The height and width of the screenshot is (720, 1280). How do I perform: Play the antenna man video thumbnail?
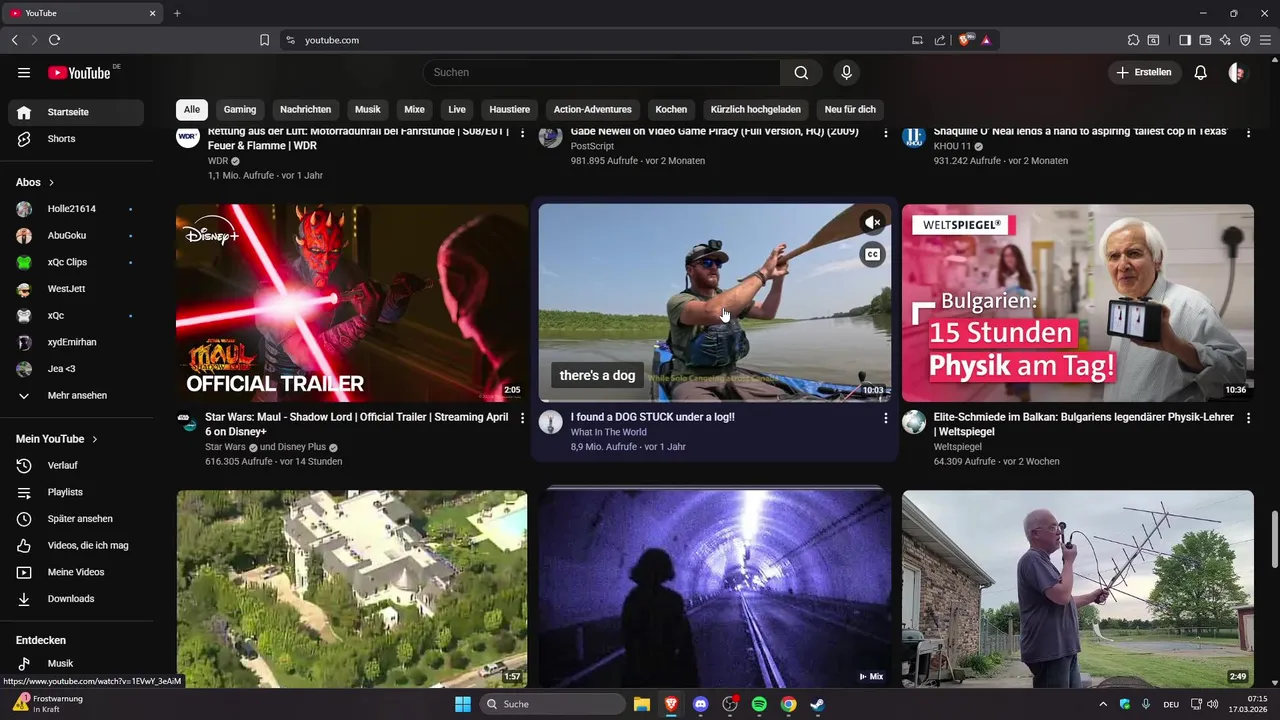click(1078, 589)
